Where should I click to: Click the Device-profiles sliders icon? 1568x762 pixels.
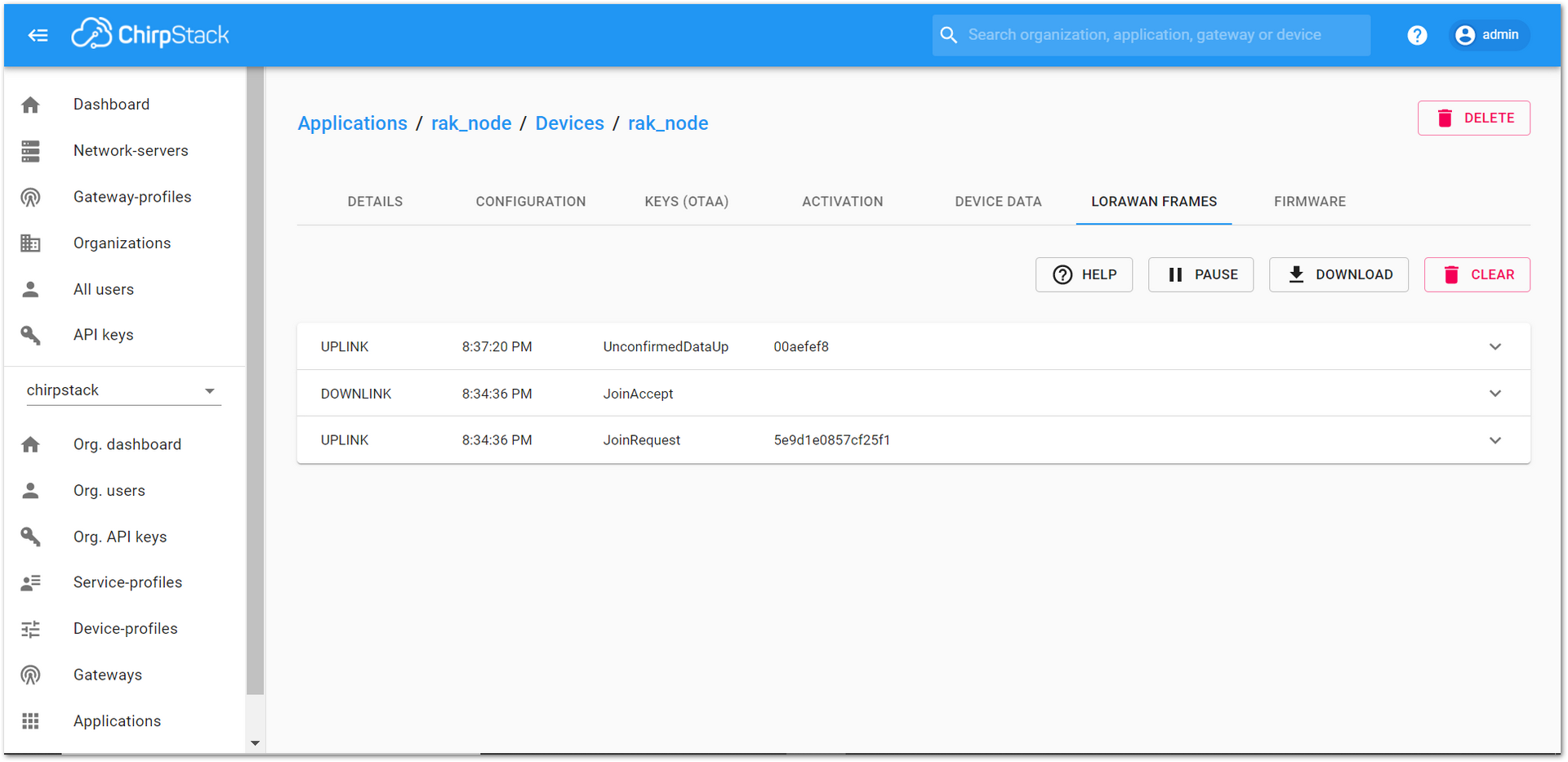pos(30,629)
